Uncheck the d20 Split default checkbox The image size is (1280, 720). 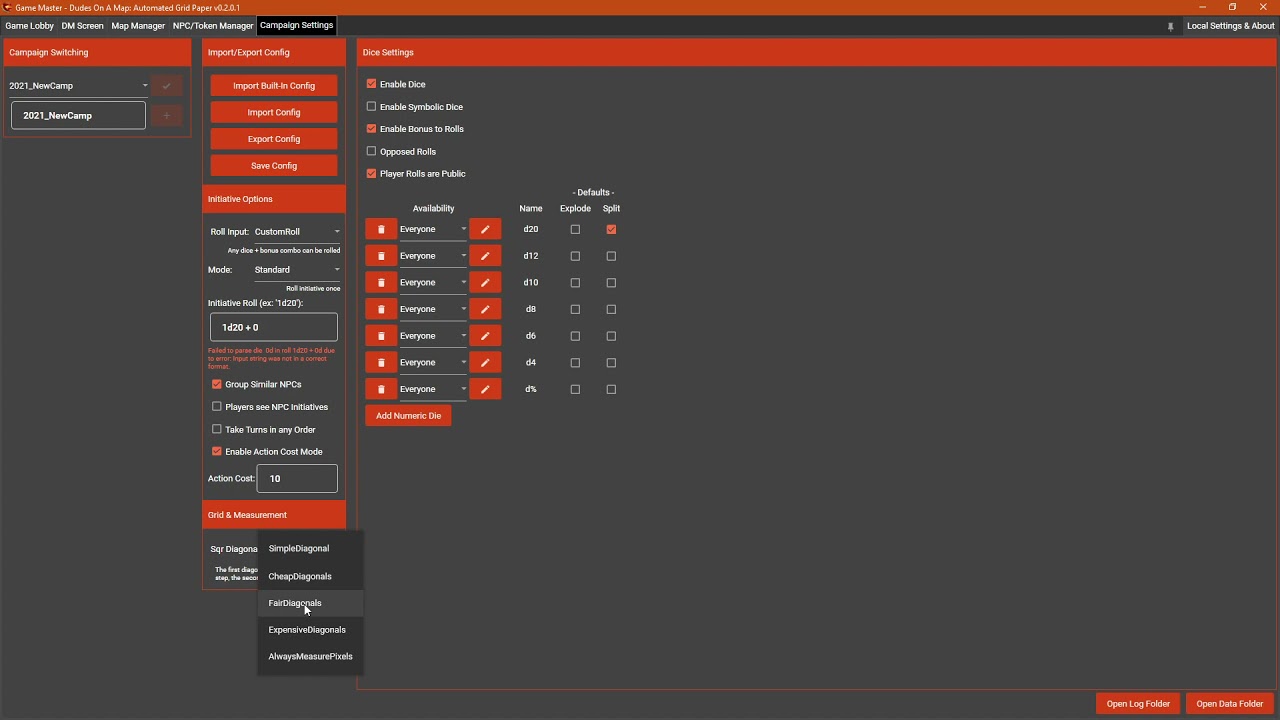point(611,229)
